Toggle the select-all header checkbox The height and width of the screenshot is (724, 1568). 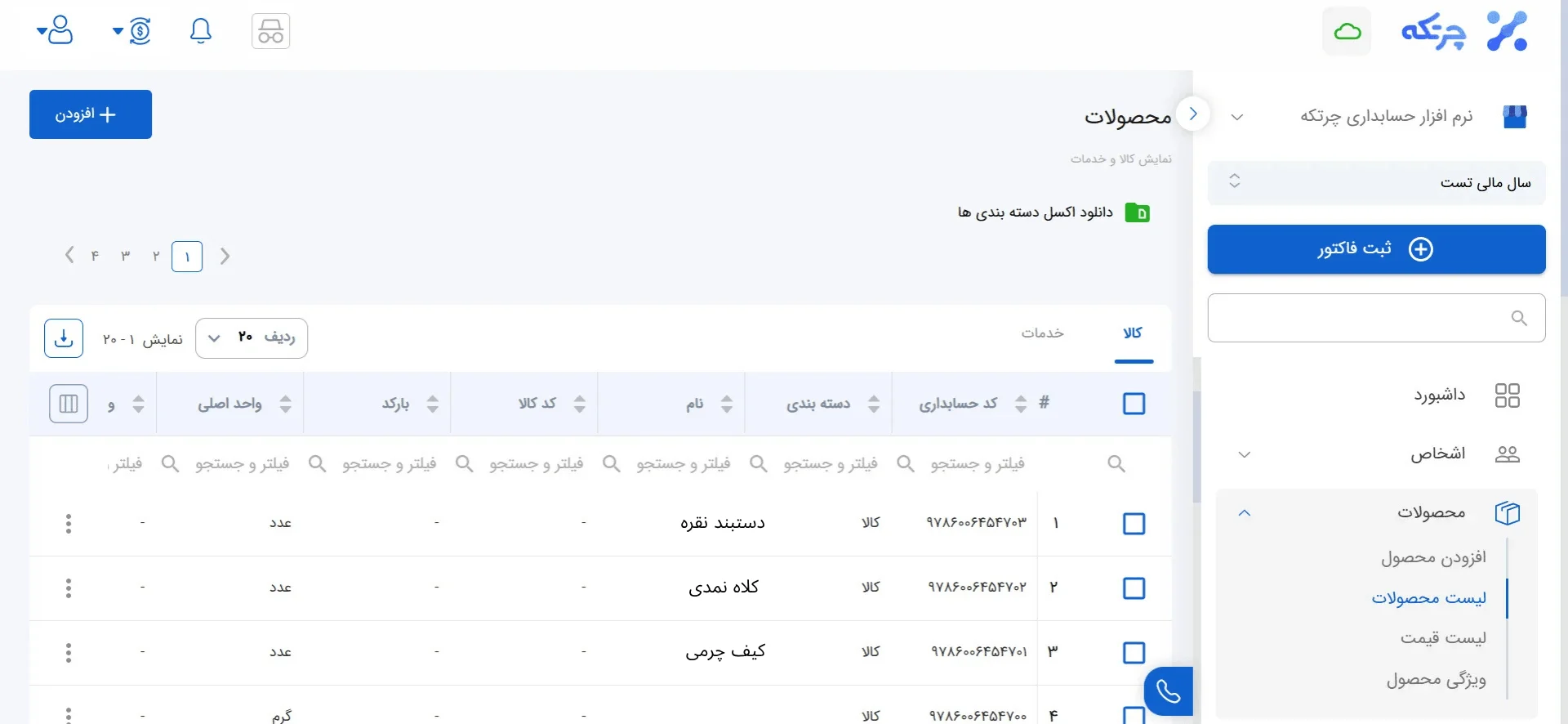(x=1134, y=404)
